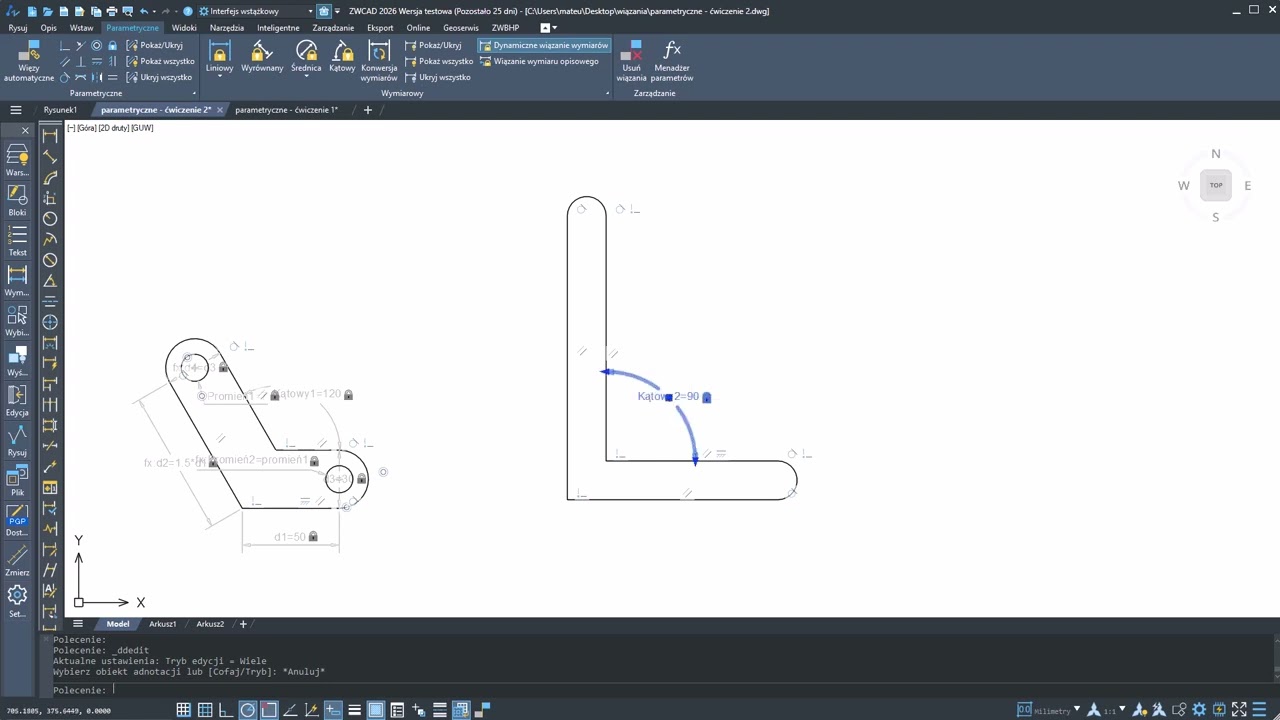Toggle lineweight display in status bar
This screenshot has width=1280, height=720.
354,710
